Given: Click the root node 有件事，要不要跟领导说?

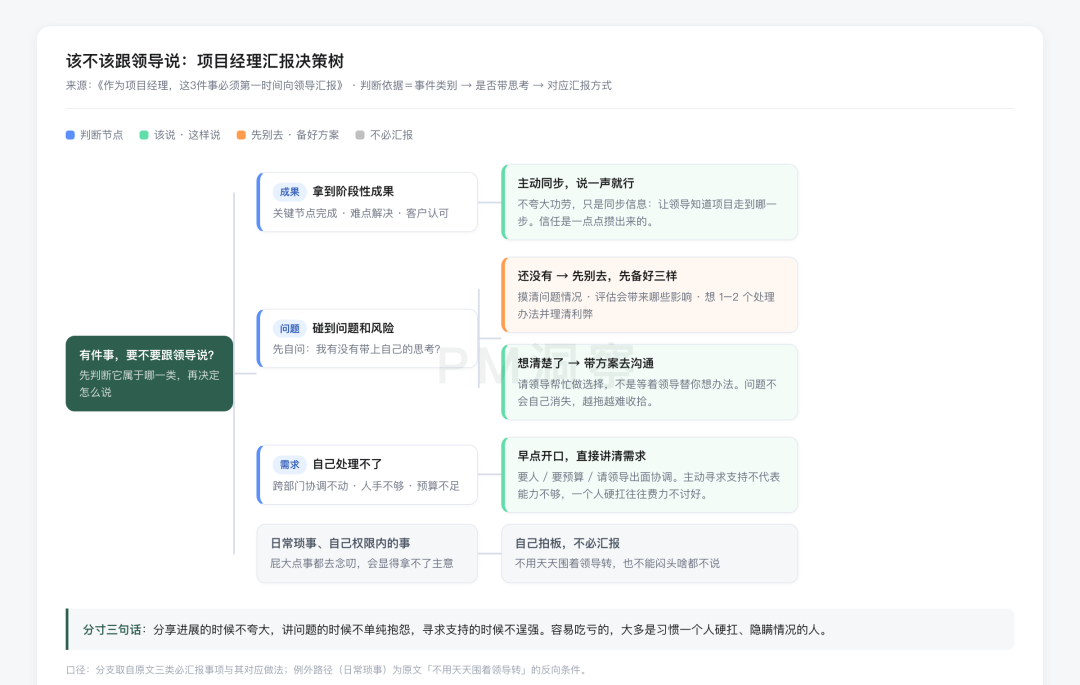Looking at the screenshot, I should click(x=149, y=374).
